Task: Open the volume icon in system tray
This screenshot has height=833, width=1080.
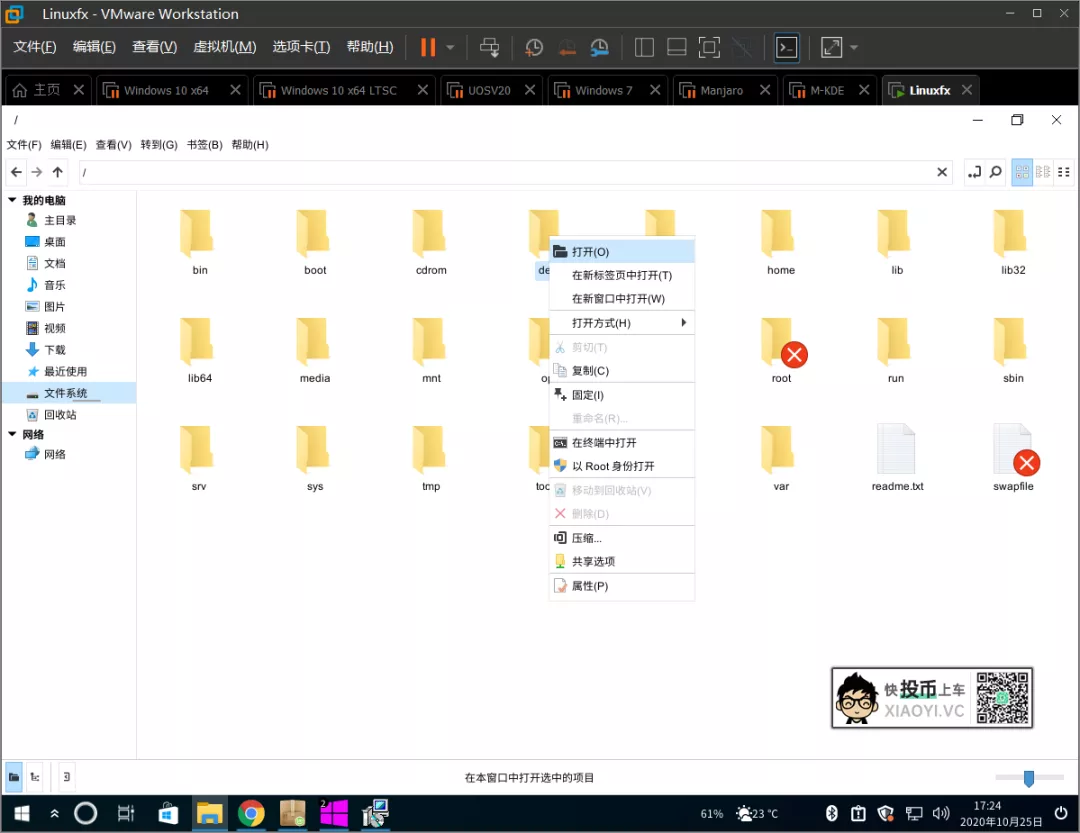Action: (941, 813)
